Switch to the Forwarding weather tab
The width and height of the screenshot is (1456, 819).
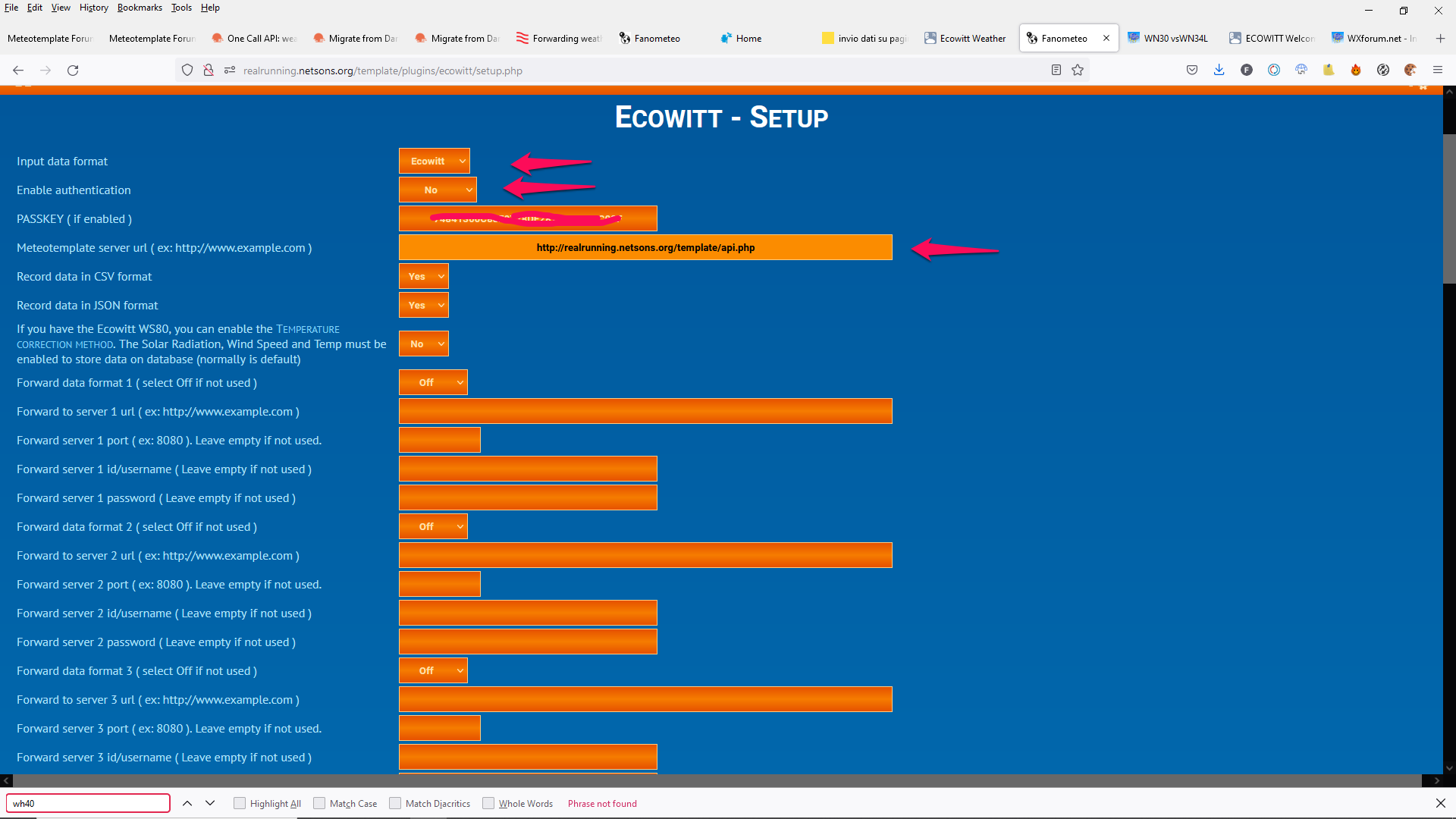click(559, 38)
